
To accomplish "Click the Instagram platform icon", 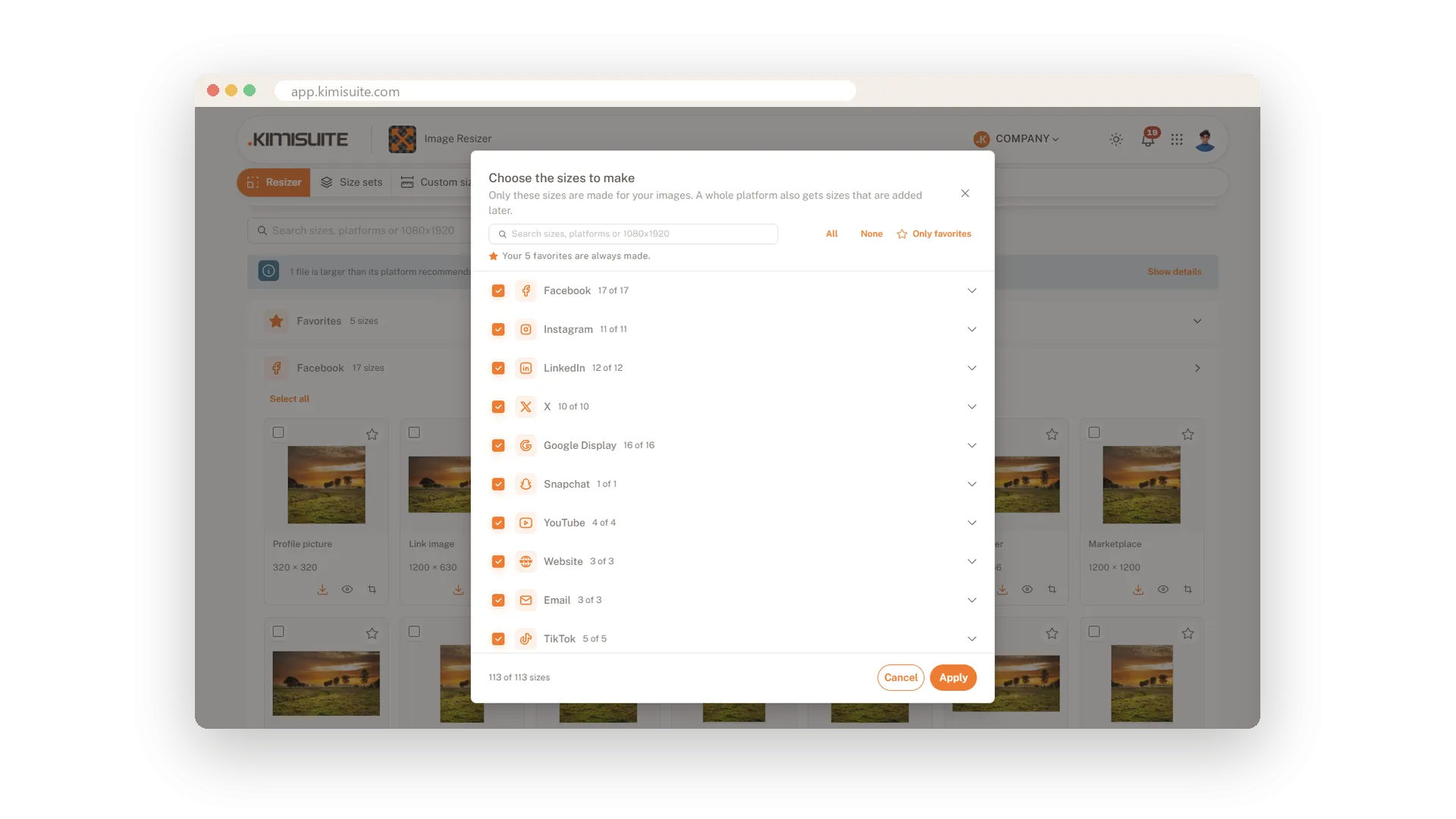I will 526,329.
